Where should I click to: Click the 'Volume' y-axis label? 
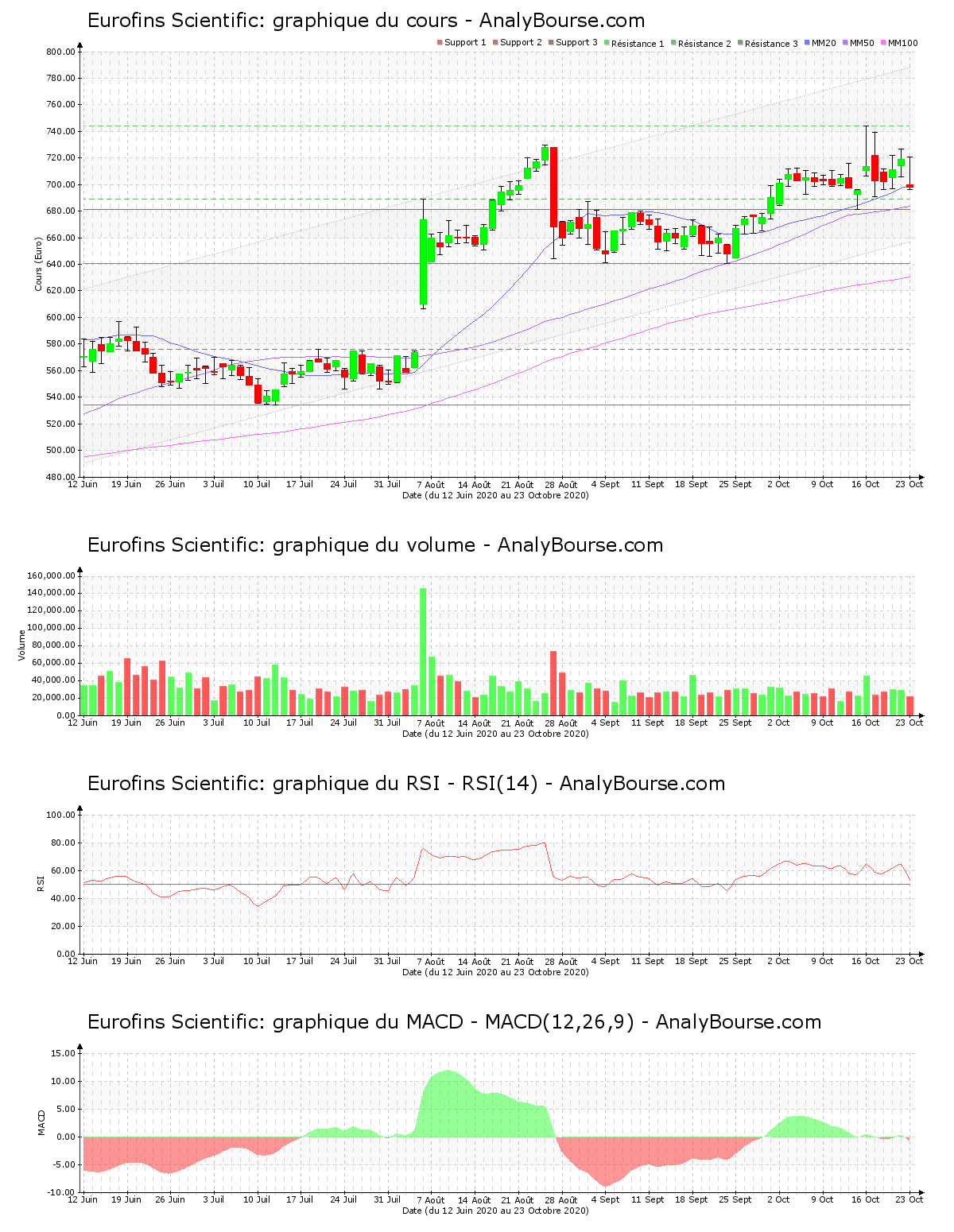pos(22,645)
